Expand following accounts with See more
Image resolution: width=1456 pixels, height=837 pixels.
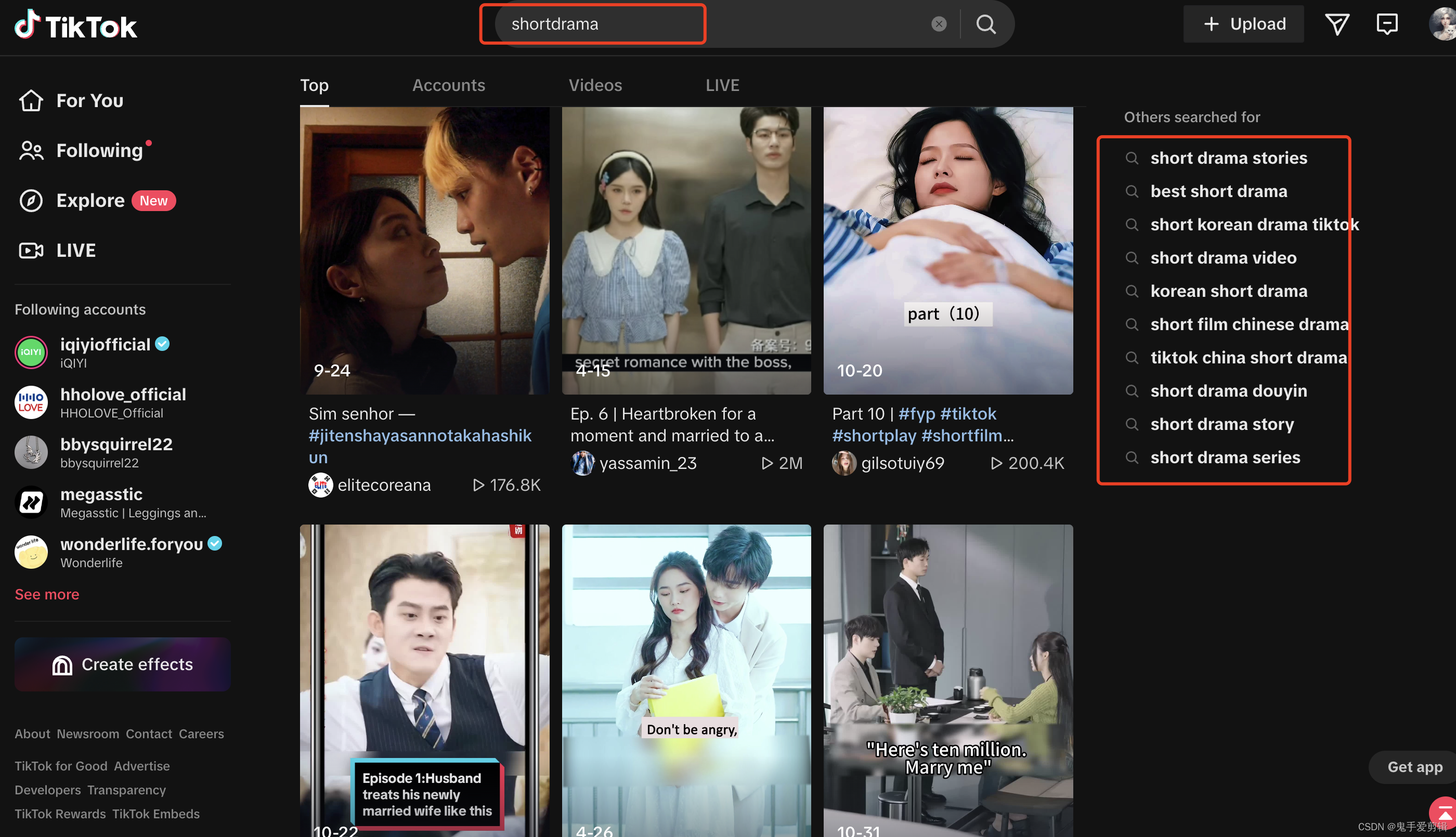pyautogui.click(x=47, y=594)
